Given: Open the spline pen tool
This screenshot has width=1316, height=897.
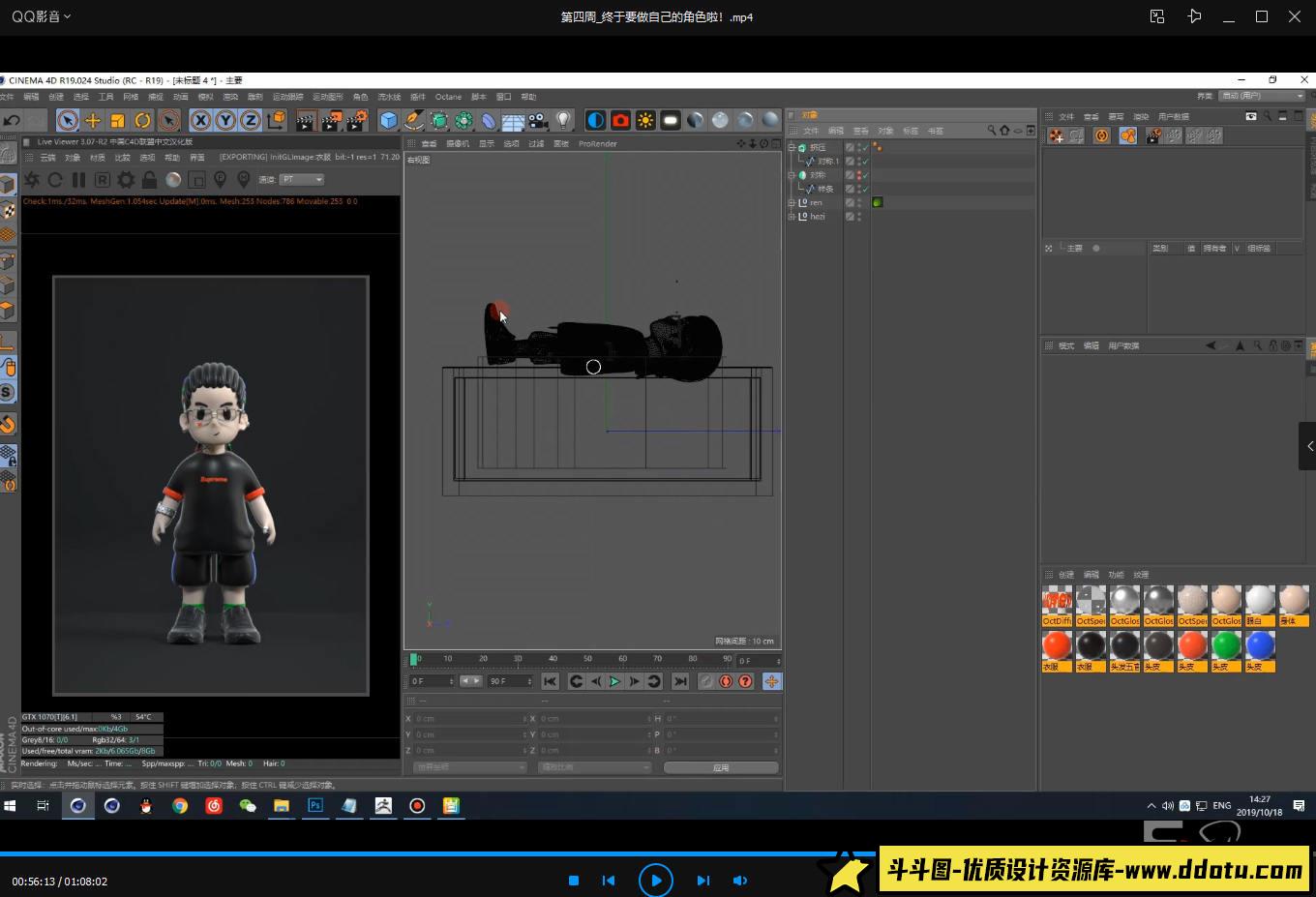Looking at the screenshot, I should pos(414,120).
